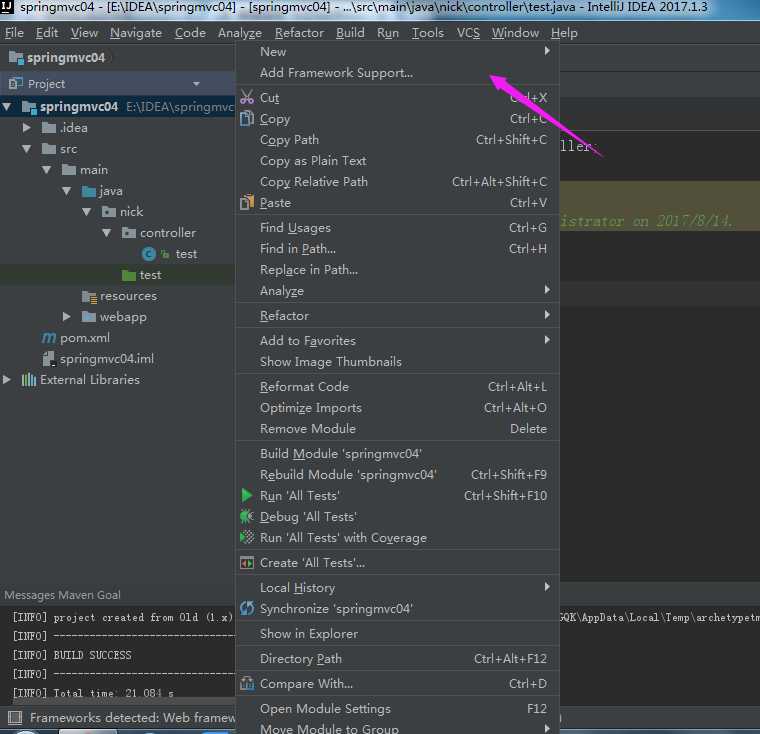Collapse the controller package node
Screen dimensions: 760x734
[107, 233]
